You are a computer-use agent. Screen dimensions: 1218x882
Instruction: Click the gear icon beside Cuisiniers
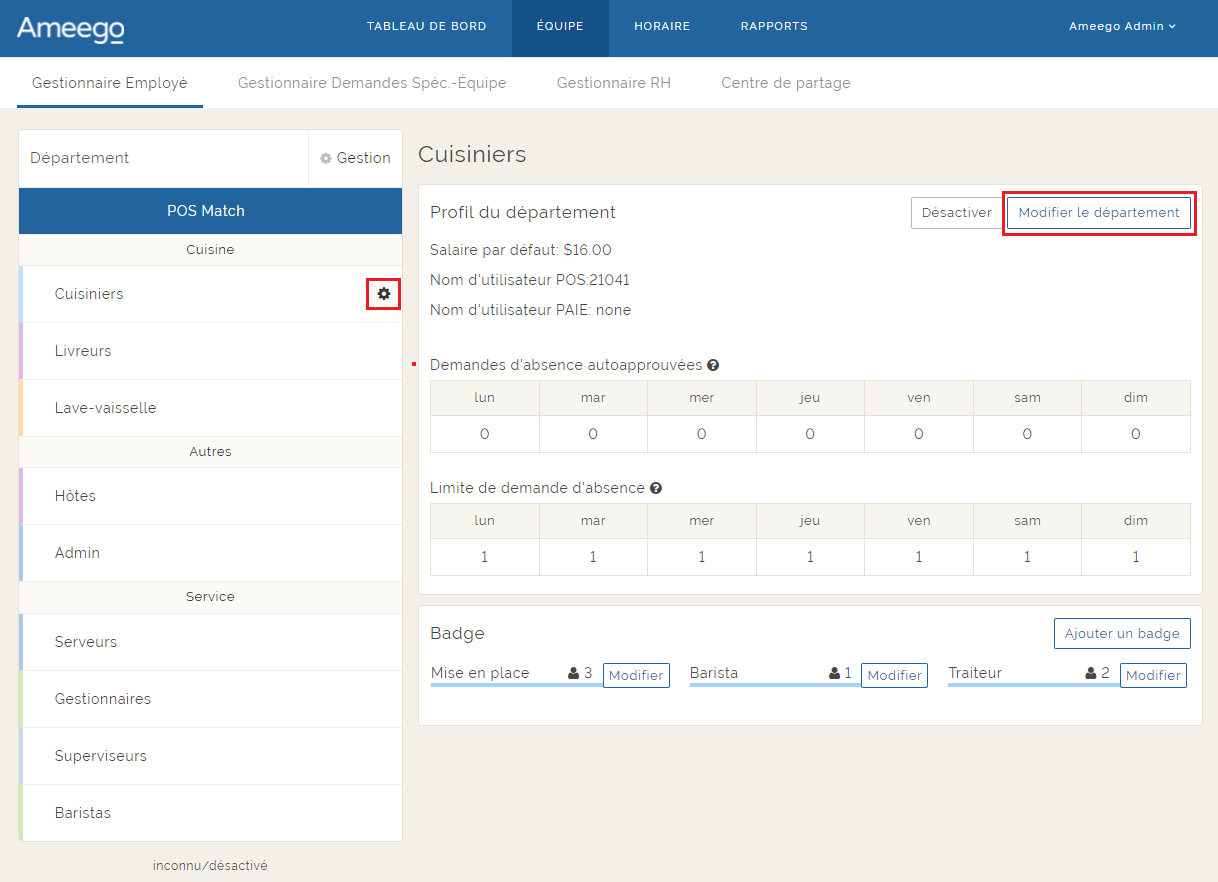(x=383, y=294)
